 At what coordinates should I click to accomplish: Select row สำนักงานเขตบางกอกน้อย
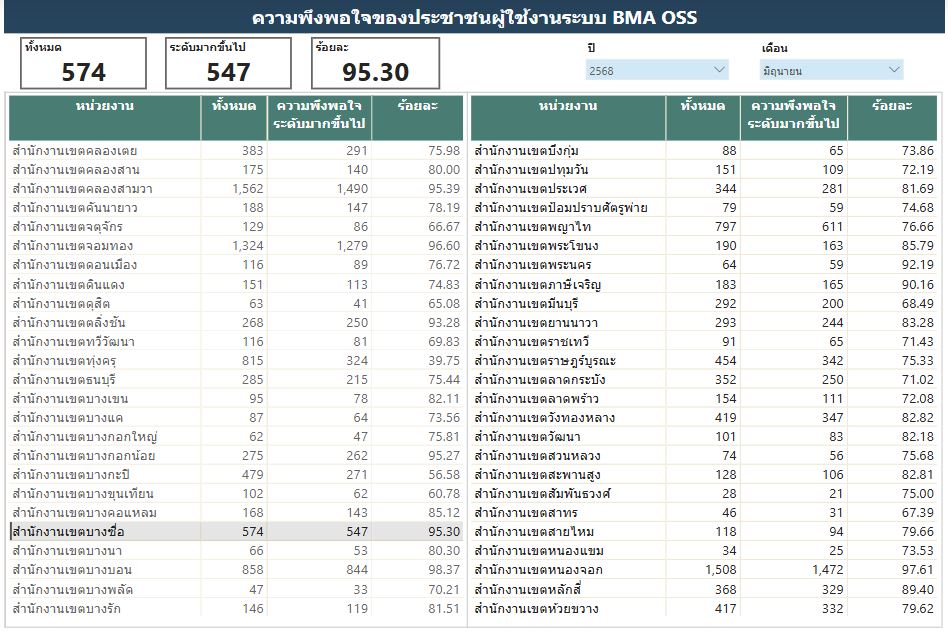tap(236, 455)
